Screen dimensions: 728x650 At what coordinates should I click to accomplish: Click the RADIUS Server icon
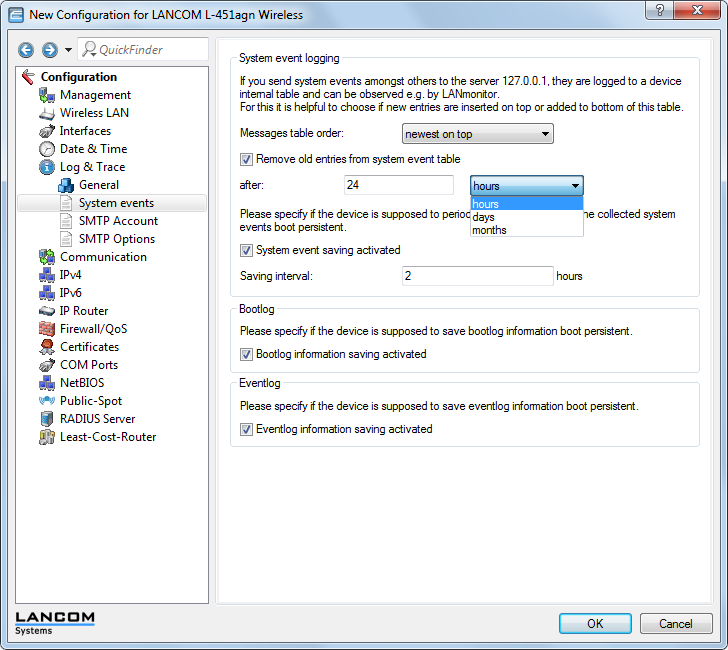[47, 419]
